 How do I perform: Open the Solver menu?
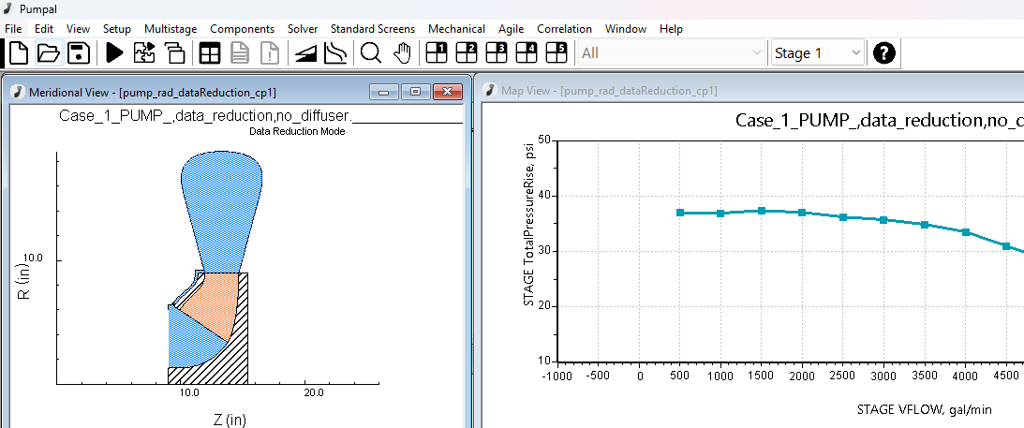click(x=302, y=29)
